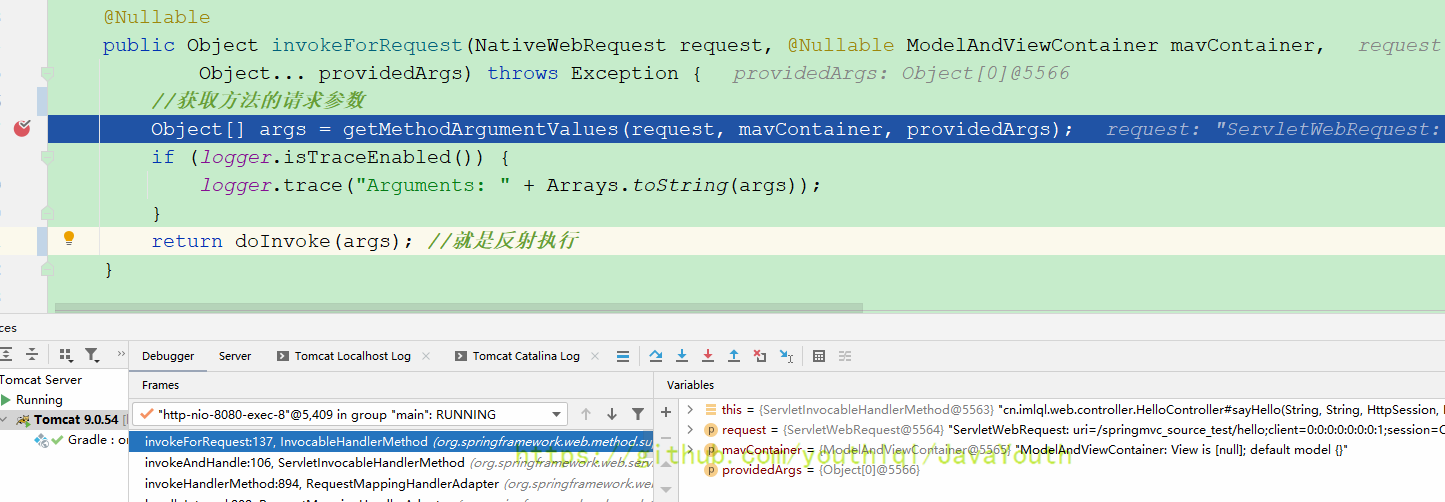Click the Step Over debugger icon
This screenshot has height=502, width=1445.
pos(656,356)
